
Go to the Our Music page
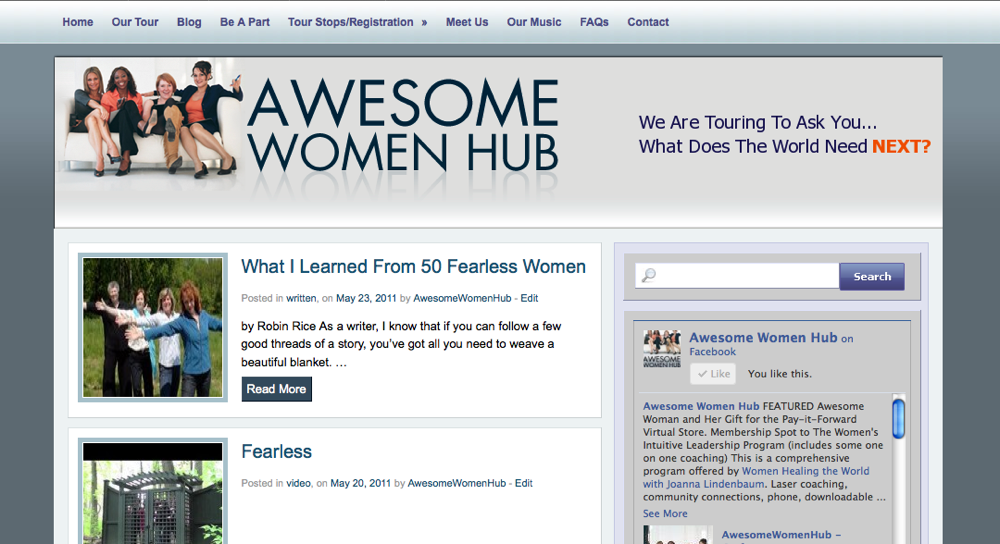[534, 22]
